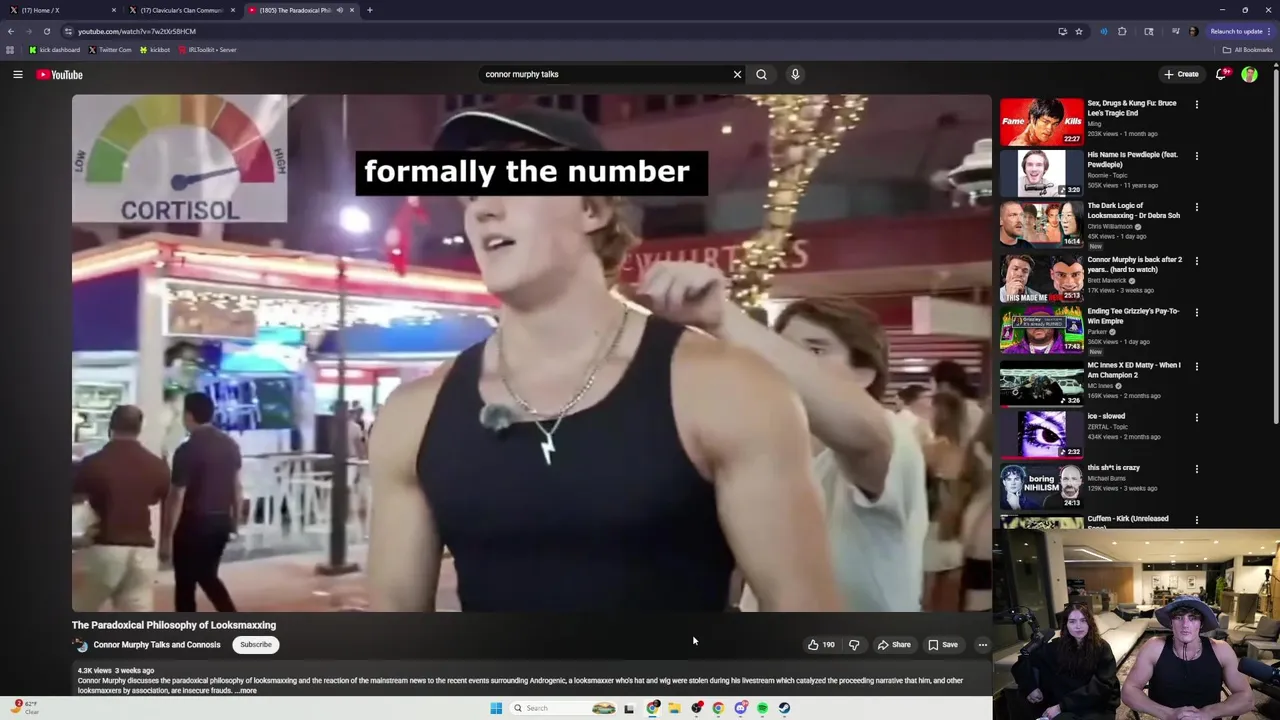Open options for Dark Logic of Looksmaxxing video
Screen dimensions: 1280x720
pyautogui.click(x=1196, y=208)
